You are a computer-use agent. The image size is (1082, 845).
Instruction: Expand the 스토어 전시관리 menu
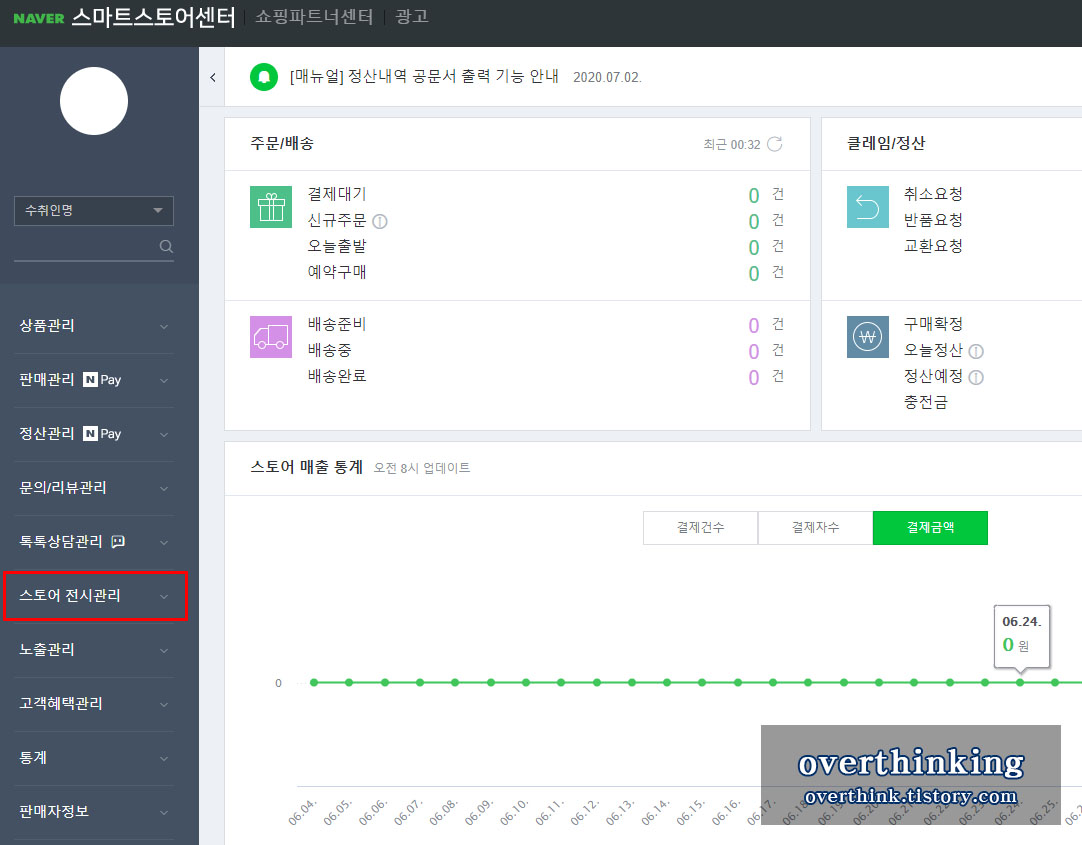(x=94, y=596)
